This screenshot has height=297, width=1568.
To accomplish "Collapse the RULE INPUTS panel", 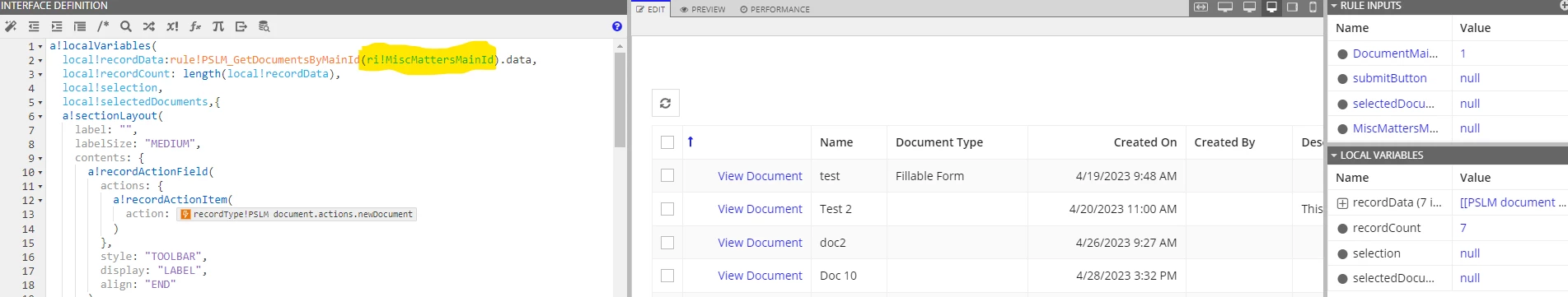I will tap(1334, 6).
